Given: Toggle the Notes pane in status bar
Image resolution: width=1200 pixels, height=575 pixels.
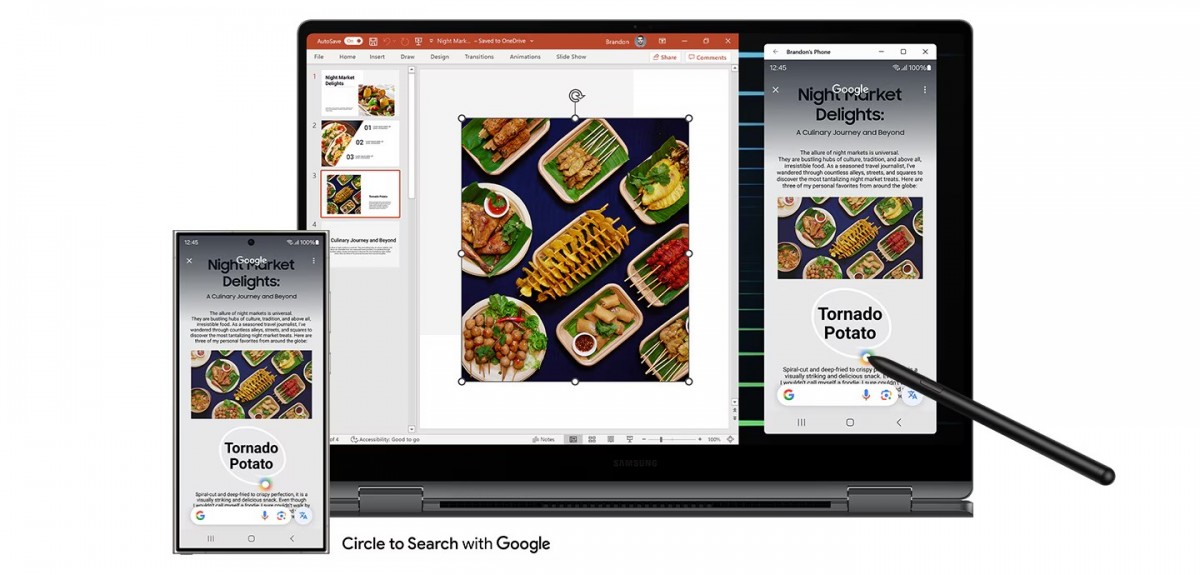Looking at the screenshot, I should pyautogui.click(x=544, y=439).
